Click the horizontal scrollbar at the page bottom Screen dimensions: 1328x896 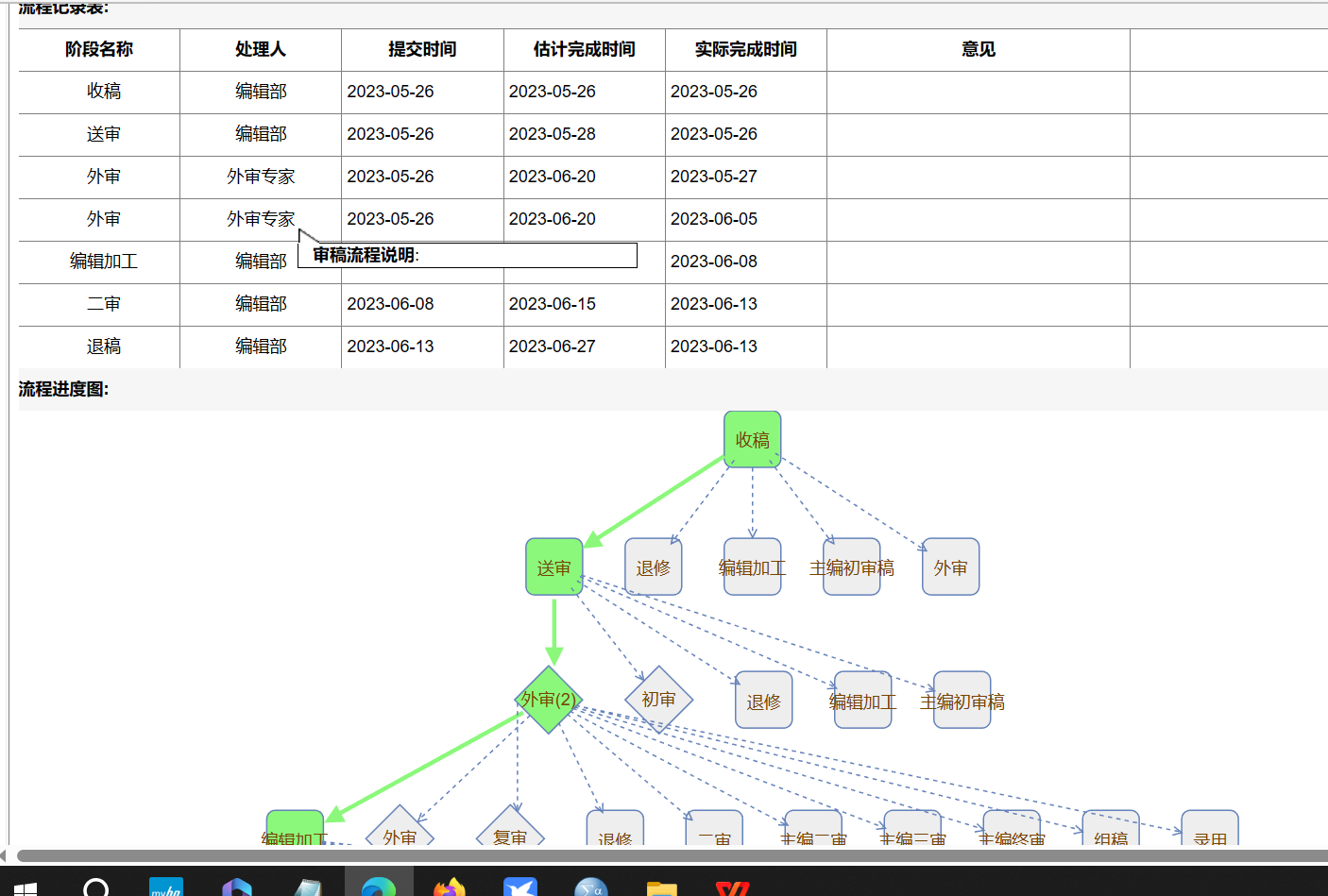(x=661, y=855)
